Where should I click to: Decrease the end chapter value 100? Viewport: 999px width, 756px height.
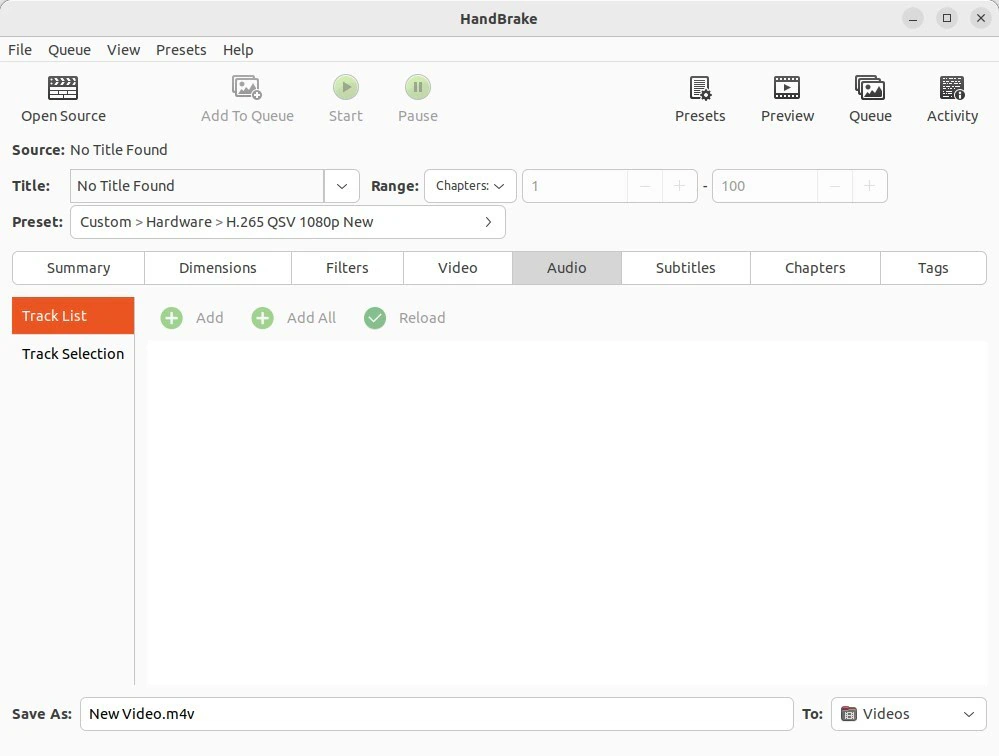pos(835,186)
